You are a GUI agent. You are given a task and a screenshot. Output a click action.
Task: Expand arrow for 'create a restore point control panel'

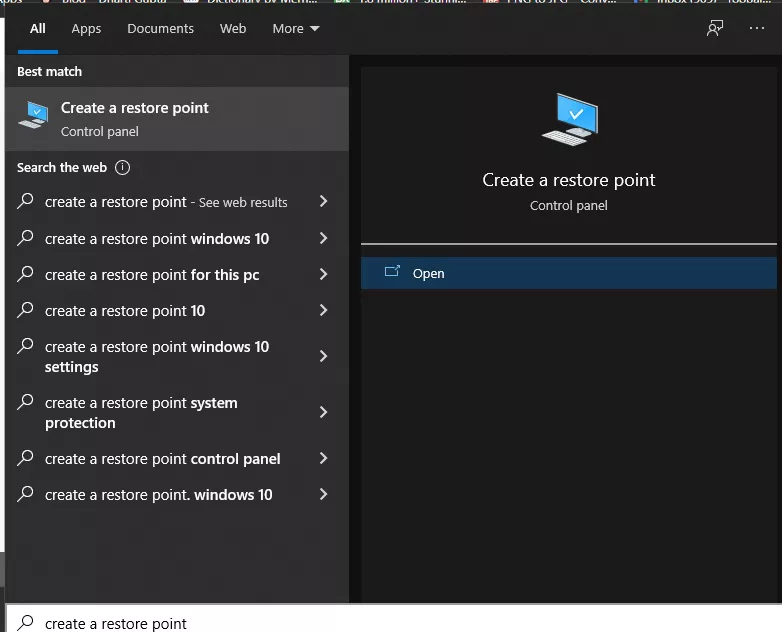(323, 458)
